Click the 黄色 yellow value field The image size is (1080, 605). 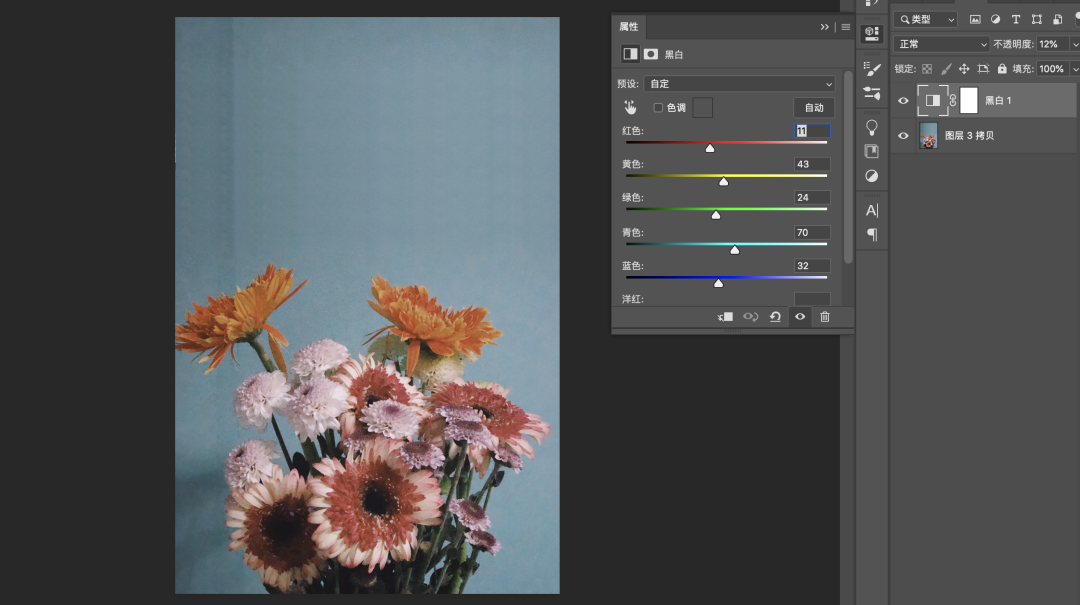(811, 164)
